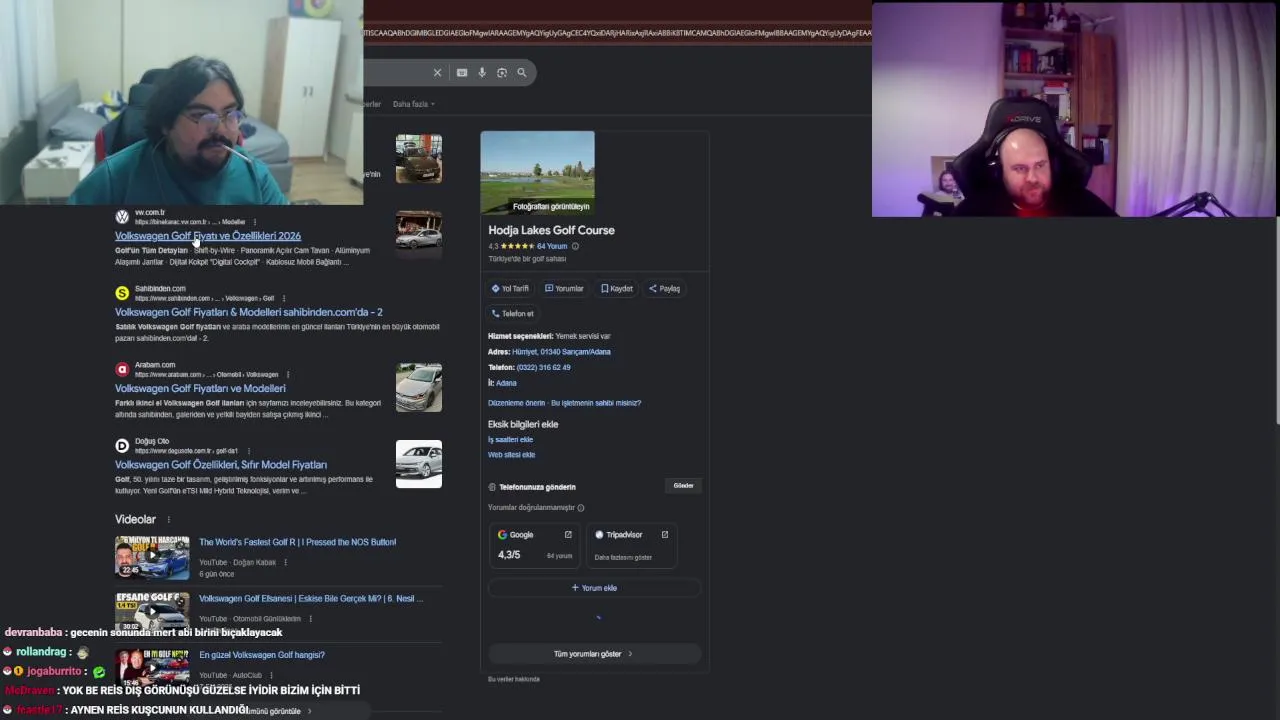This screenshot has width=1280, height=720.
Task: Open the 'Hodja Lakes Golf Course' title
Action: click(551, 230)
